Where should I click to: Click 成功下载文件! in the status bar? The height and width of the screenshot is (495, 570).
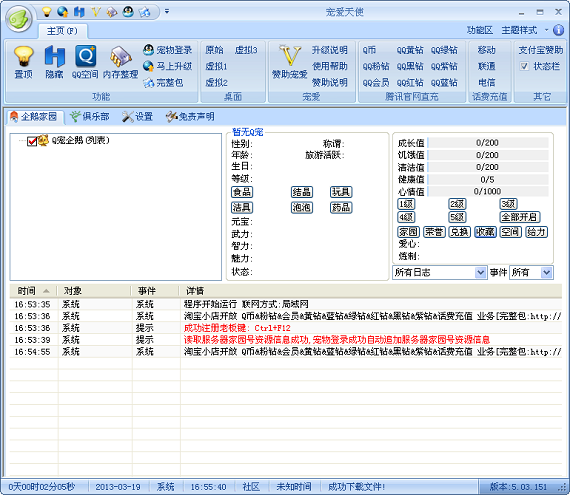pos(356,487)
